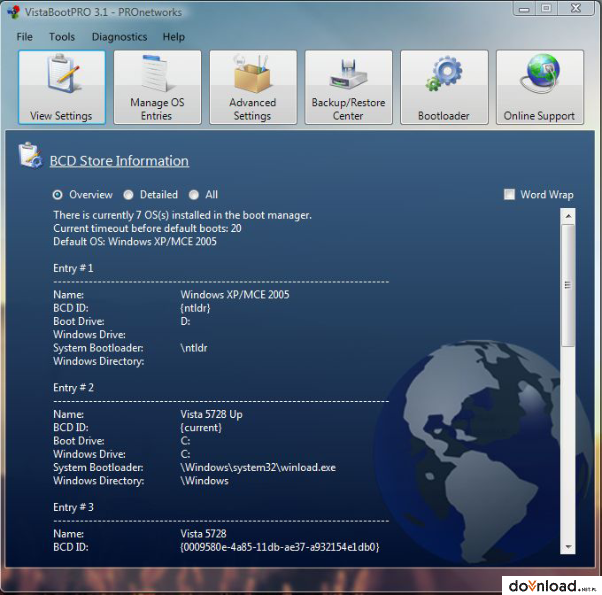602x595 pixels.
Task: Click the BCD Store Information link
Action: click(x=119, y=161)
